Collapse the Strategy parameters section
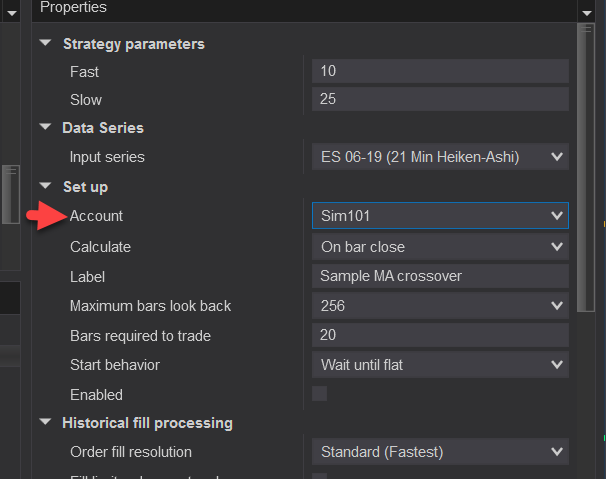Screen dimensions: 606x479 [x=45, y=44]
